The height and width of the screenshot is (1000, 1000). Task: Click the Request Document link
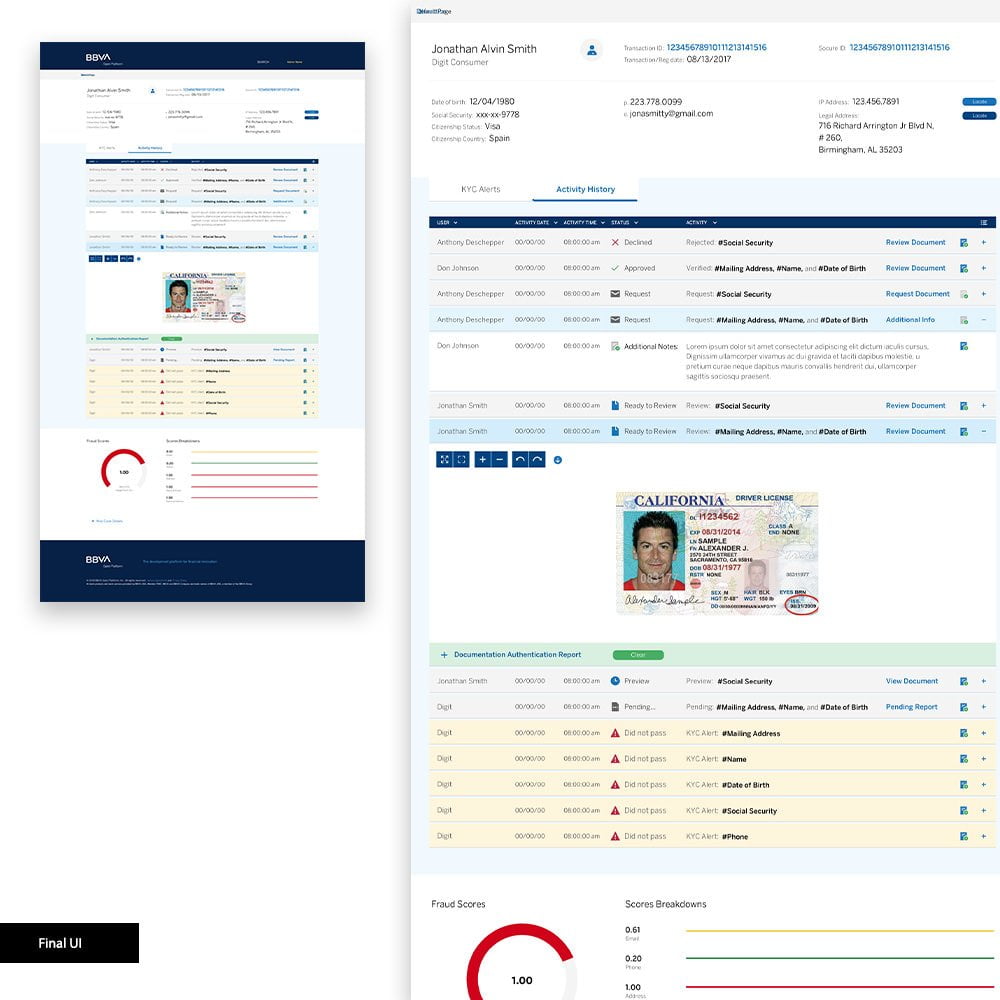917,294
